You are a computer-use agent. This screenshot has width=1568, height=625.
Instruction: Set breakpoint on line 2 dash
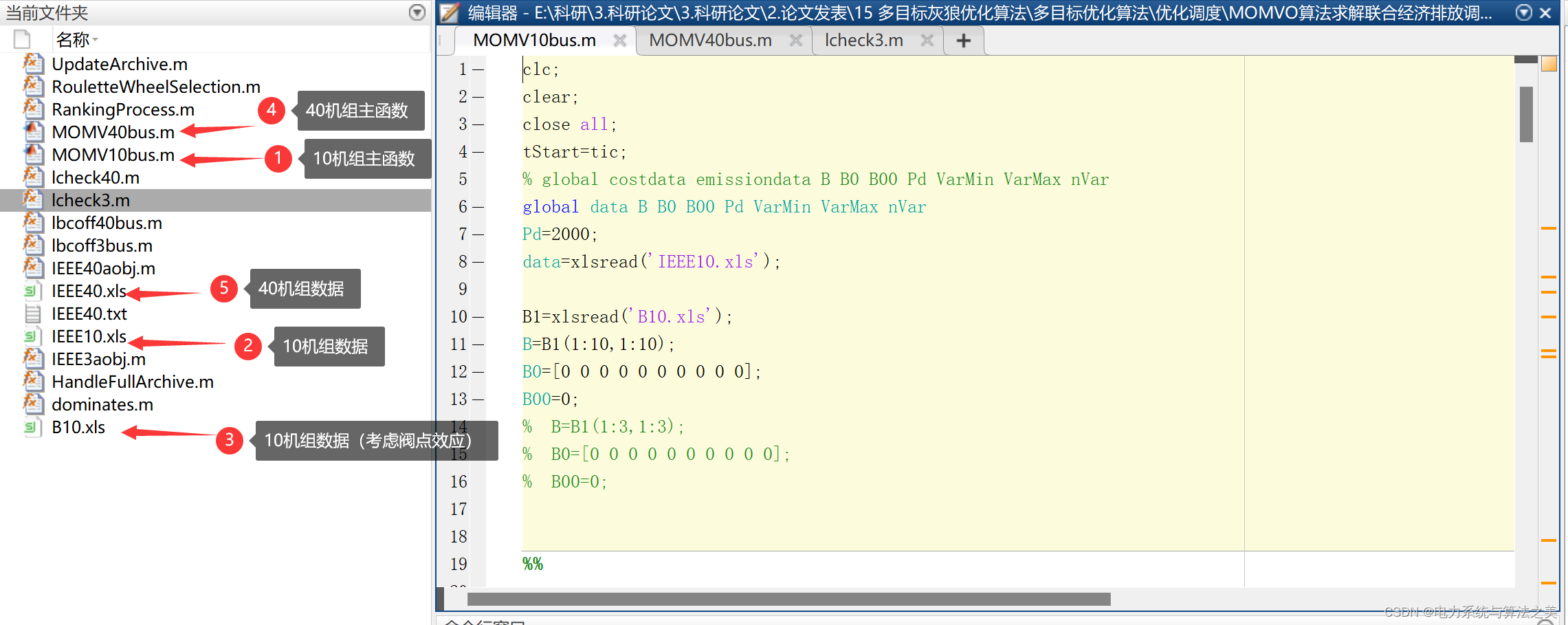tap(478, 97)
